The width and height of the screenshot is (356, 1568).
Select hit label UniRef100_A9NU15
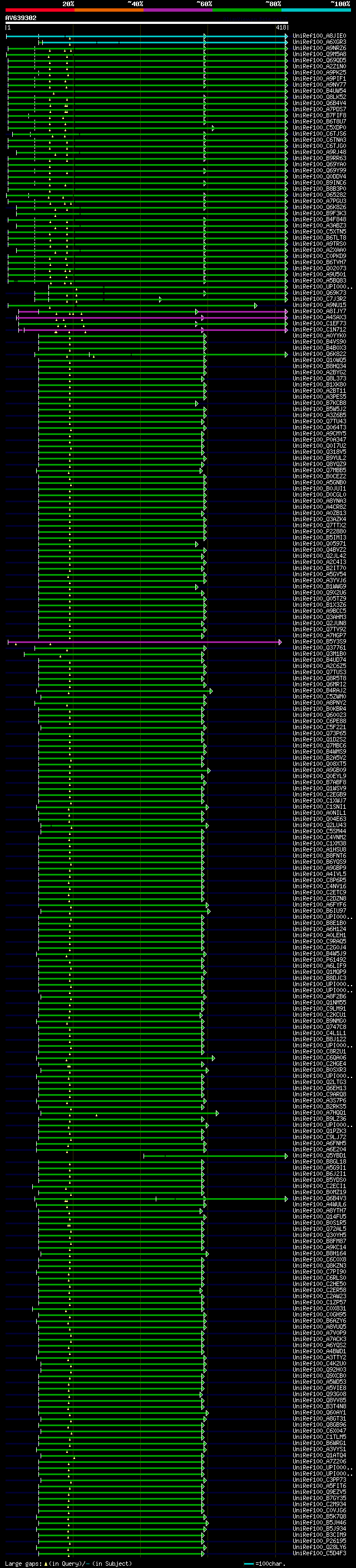tap(319, 305)
